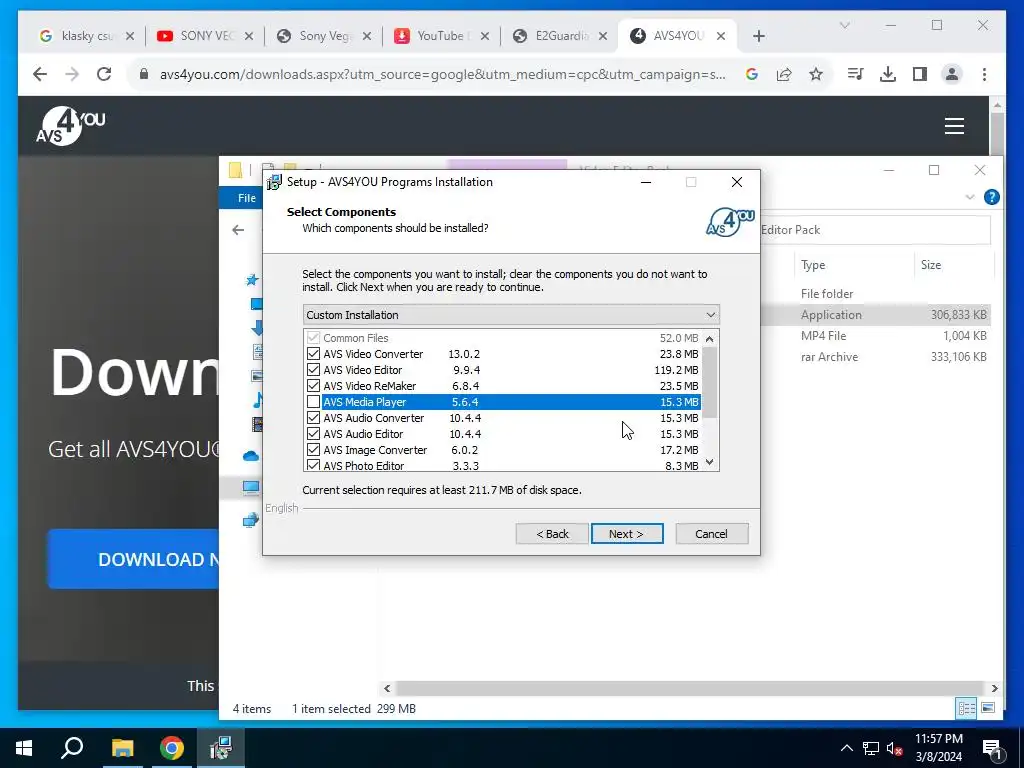Switch Explorer to large icons view
Image resolution: width=1024 pixels, height=768 pixels.
[988, 708]
